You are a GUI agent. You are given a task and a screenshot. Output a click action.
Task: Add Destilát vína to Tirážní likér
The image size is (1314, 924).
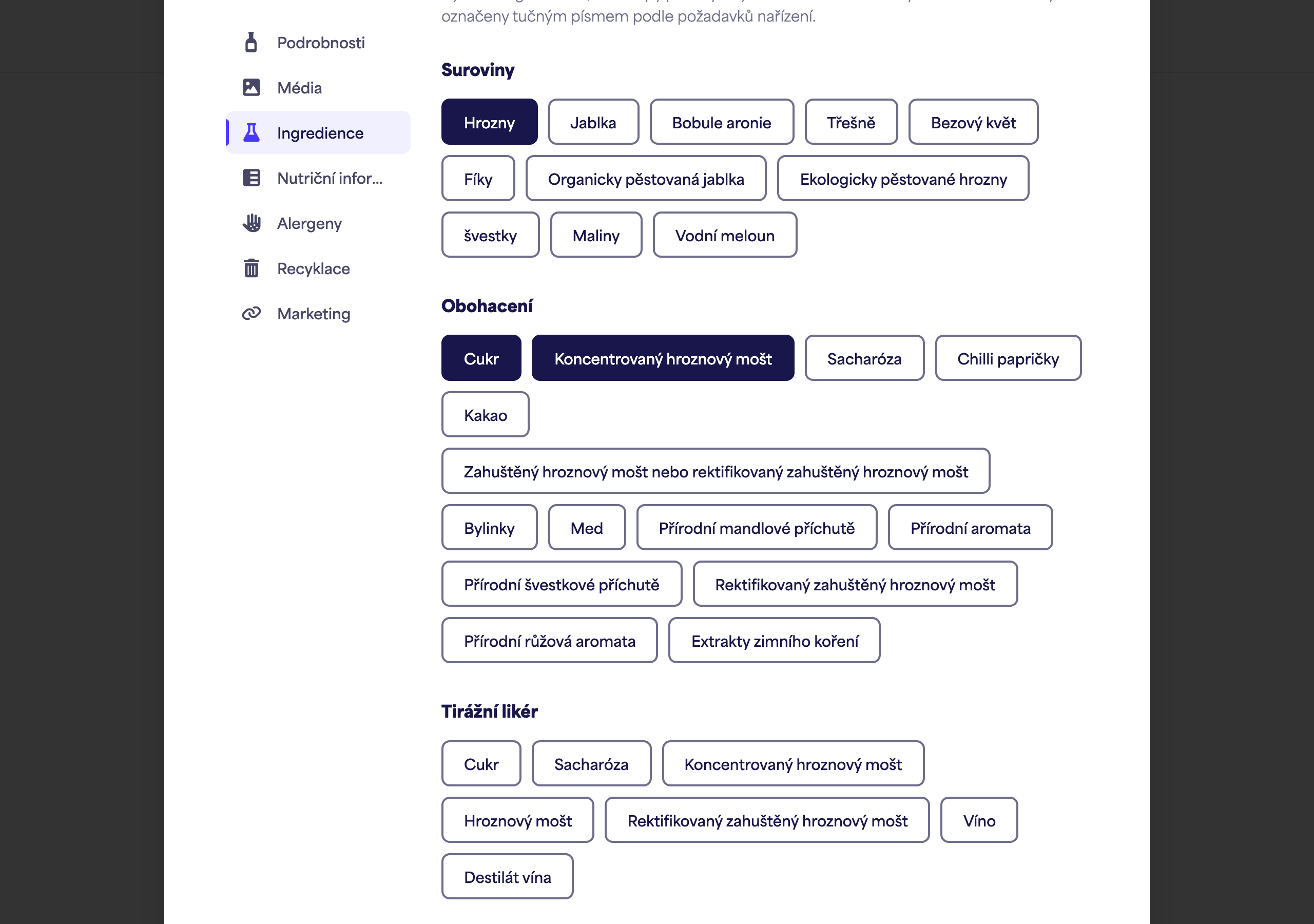[x=507, y=877]
